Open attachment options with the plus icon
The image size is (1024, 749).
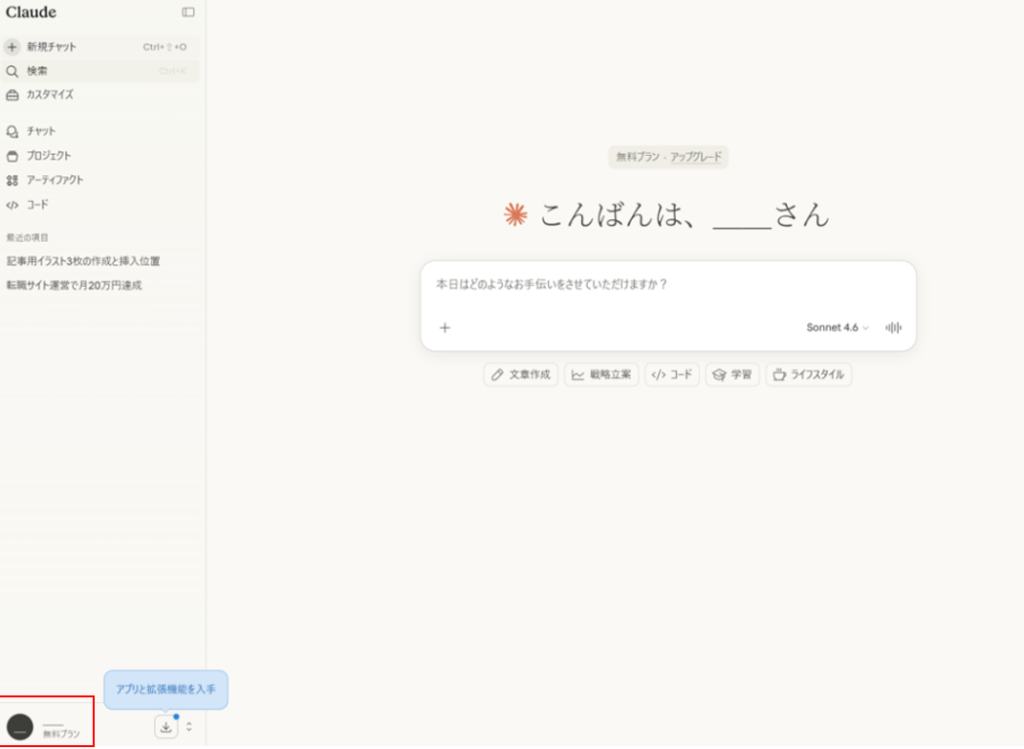pyautogui.click(x=444, y=327)
